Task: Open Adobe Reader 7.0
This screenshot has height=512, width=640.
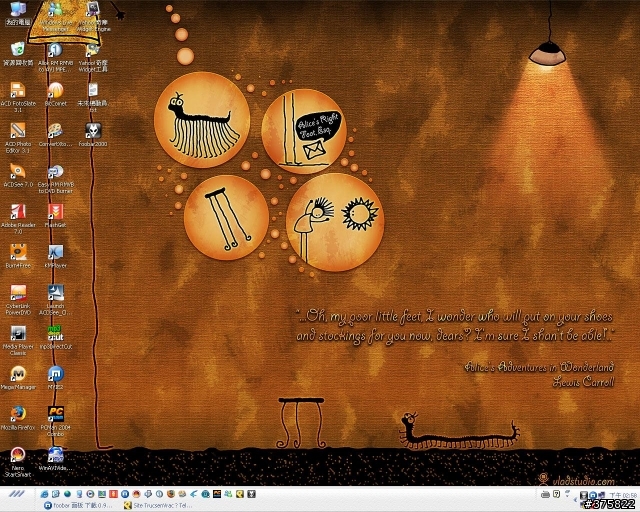Action: tap(18, 219)
